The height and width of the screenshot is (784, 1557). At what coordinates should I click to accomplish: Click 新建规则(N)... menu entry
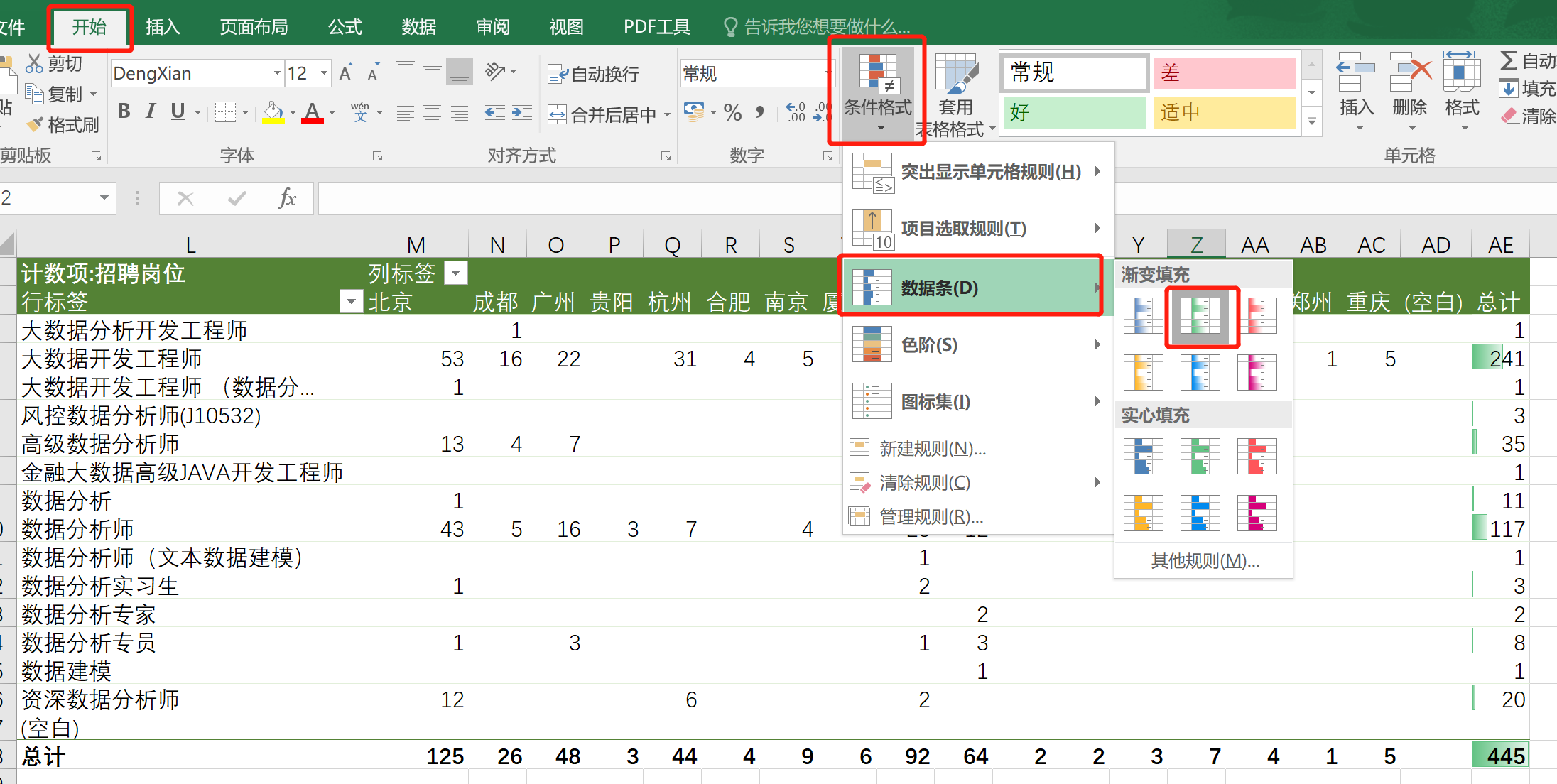pyautogui.click(x=932, y=449)
